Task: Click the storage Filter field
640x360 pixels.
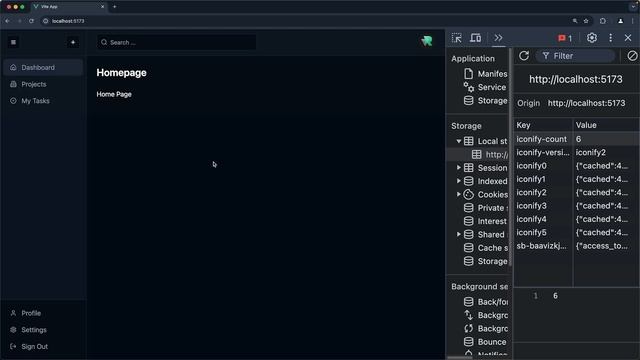Action: pyautogui.click(x=576, y=56)
